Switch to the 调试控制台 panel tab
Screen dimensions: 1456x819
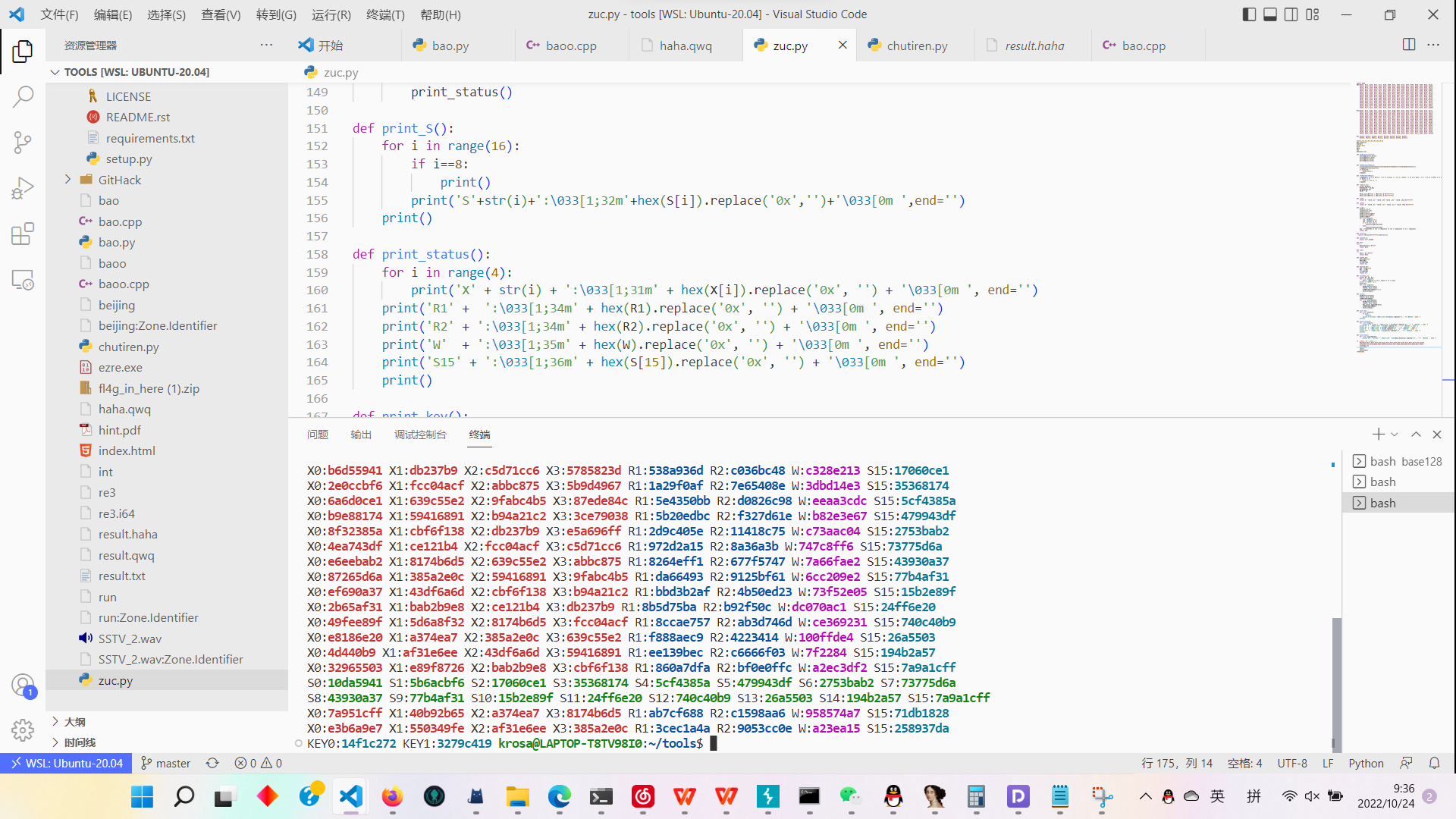(x=420, y=435)
